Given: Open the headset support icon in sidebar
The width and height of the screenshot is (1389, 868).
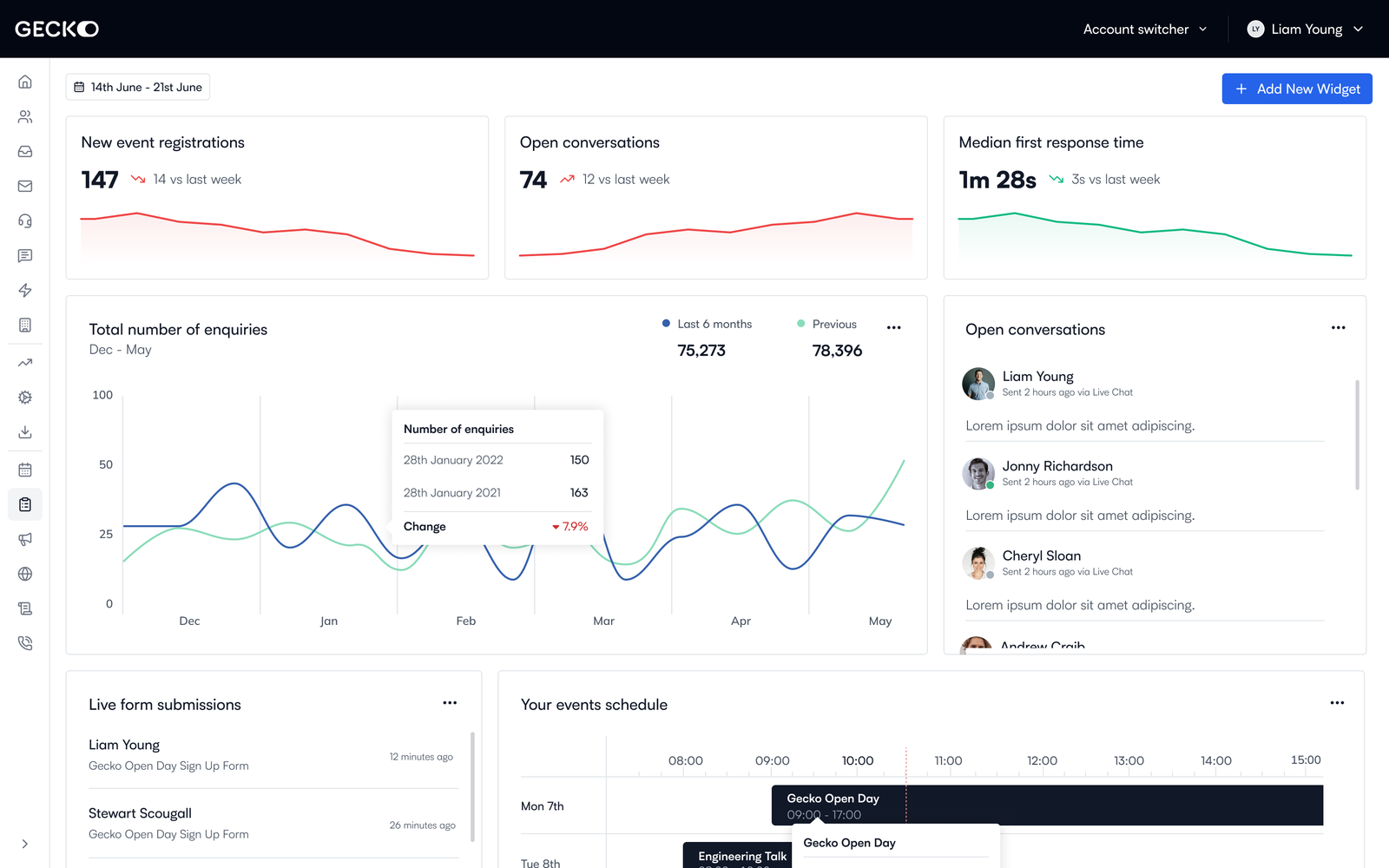Looking at the screenshot, I should pos(25,220).
